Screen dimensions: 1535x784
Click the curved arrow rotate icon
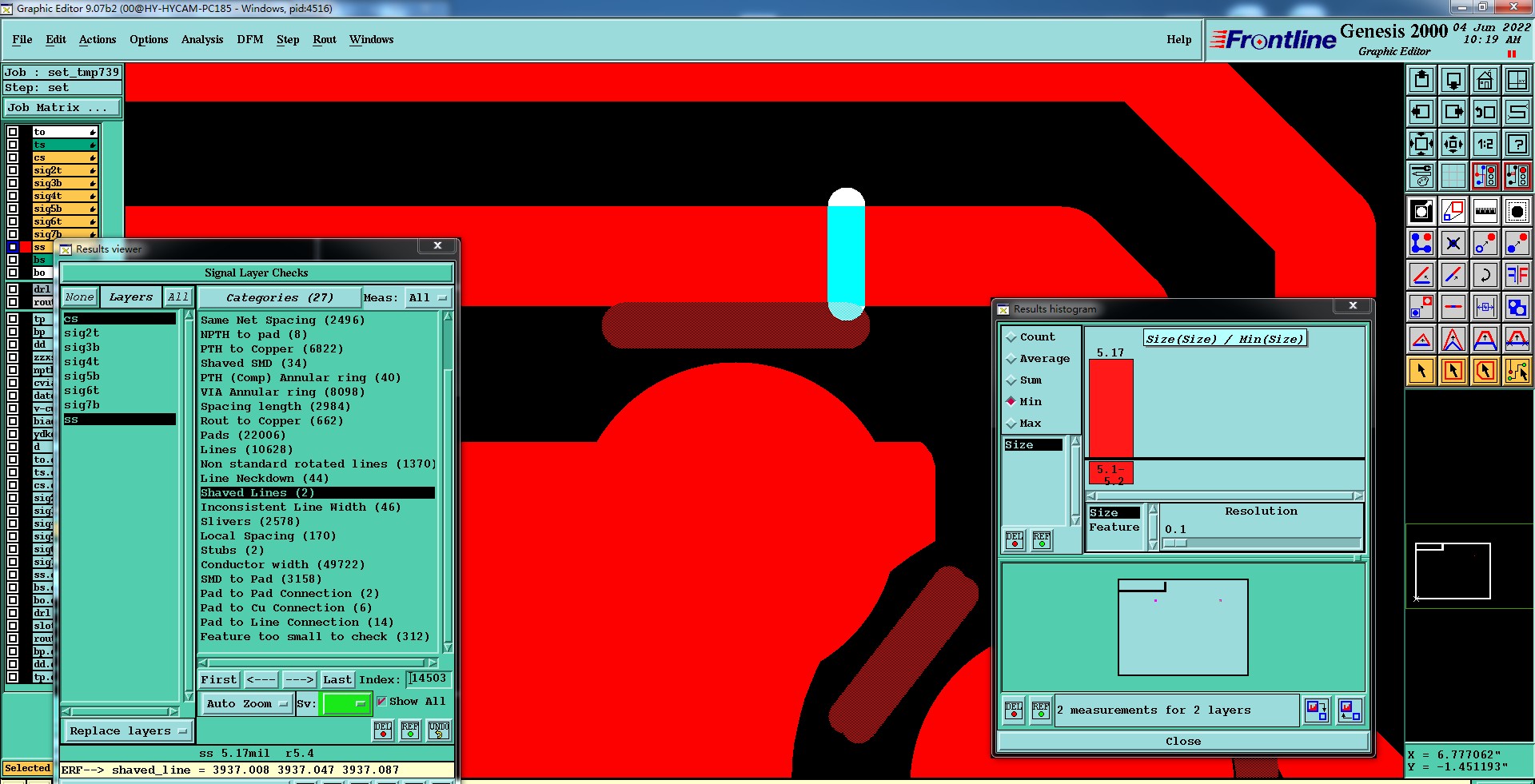click(x=1485, y=275)
